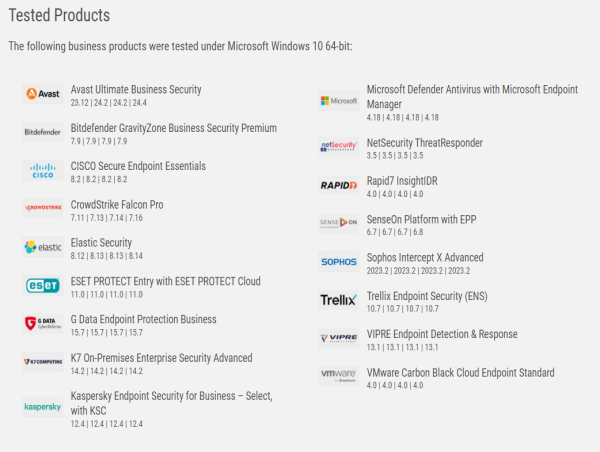The image size is (600, 452).
Task: Click the Rapid7 logo
Action: [339, 185]
